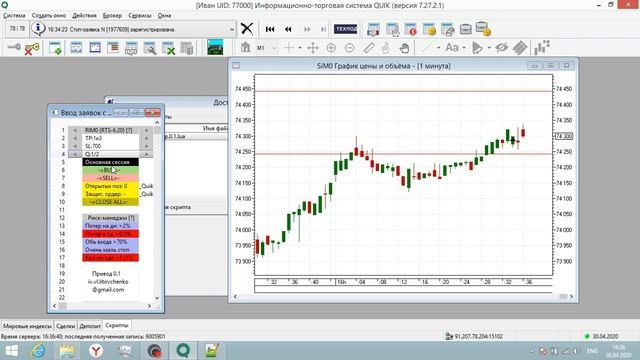Image resolution: width=640 pixels, height=360 pixels.
Task: Click left arrow beside TP:1x3 row
Action: 75,138
